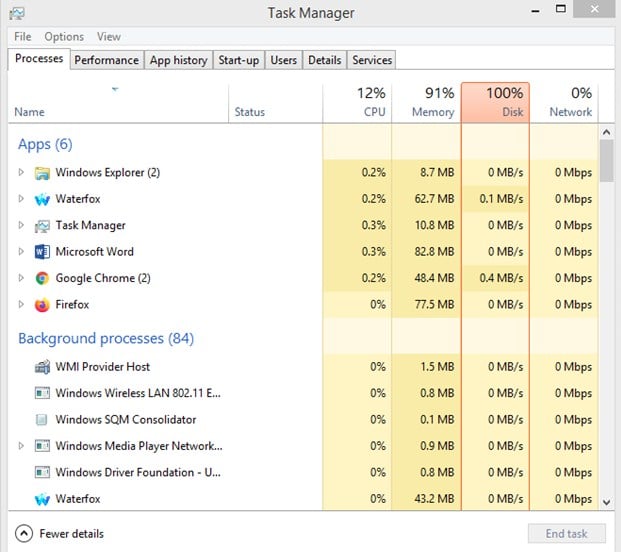The height and width of the screenshot is (552, 621).
Task: Click the Task Manager row icon
Action: [x=42, y=226]
